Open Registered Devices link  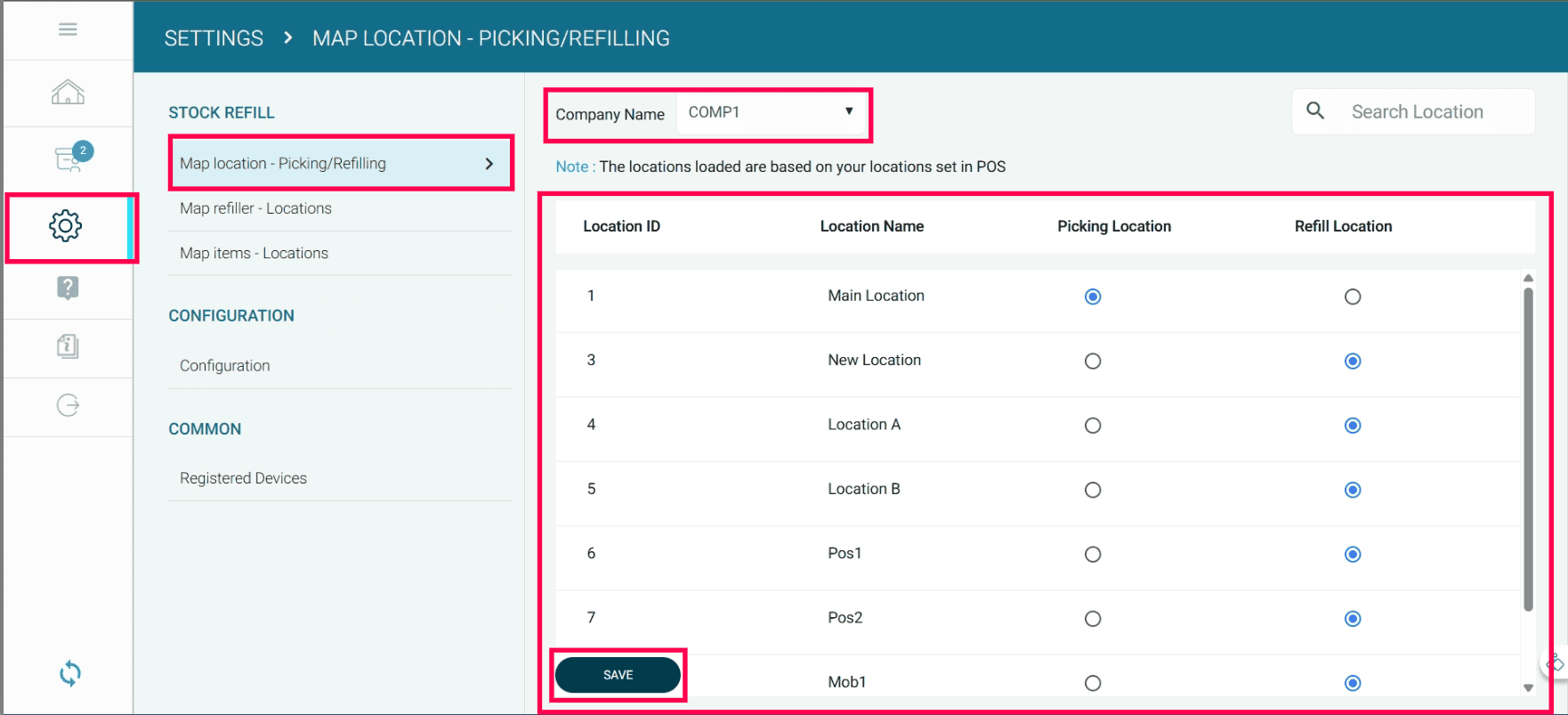243,478
